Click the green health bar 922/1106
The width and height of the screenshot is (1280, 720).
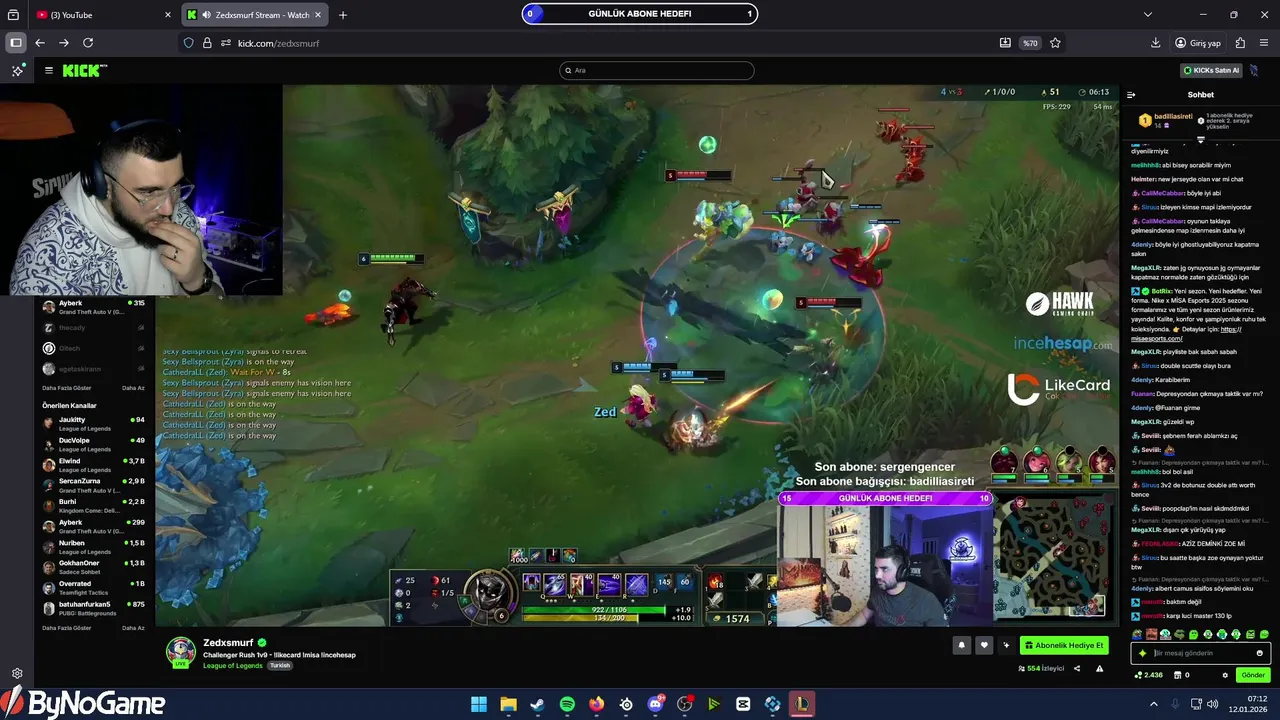click(x=595, y=609)
